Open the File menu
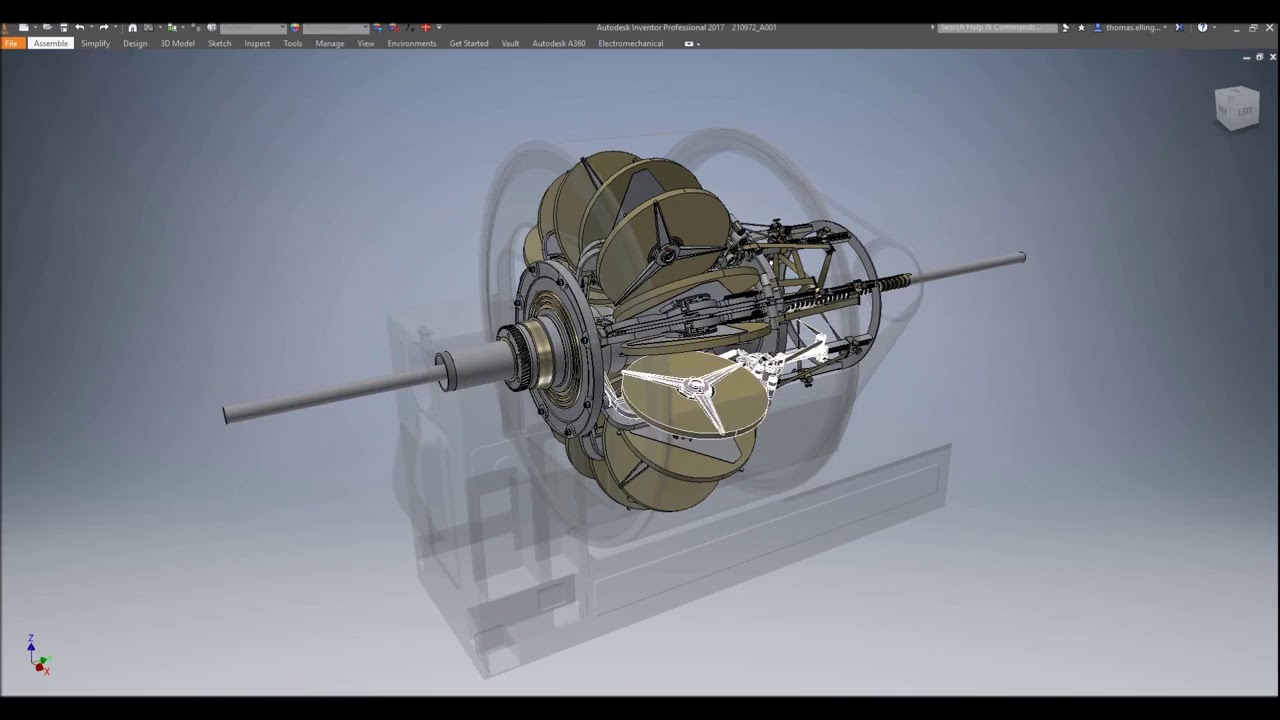This screenshot has height=720, width=1280. 11,43
